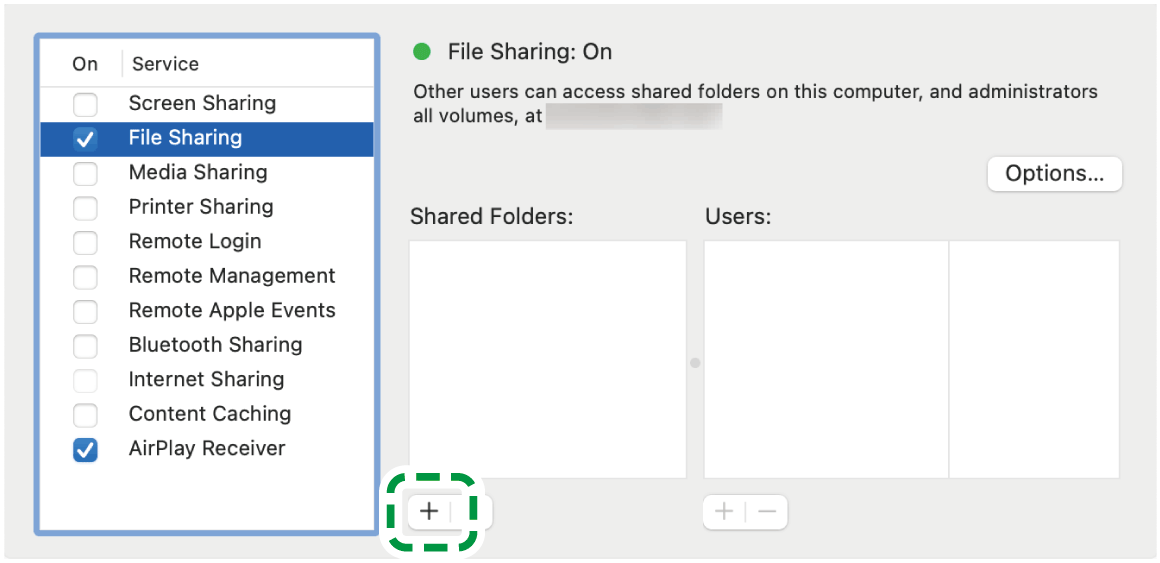Check the Content Caching checkbox
Screen dimensions: 1160x563
tap(86, 415)
